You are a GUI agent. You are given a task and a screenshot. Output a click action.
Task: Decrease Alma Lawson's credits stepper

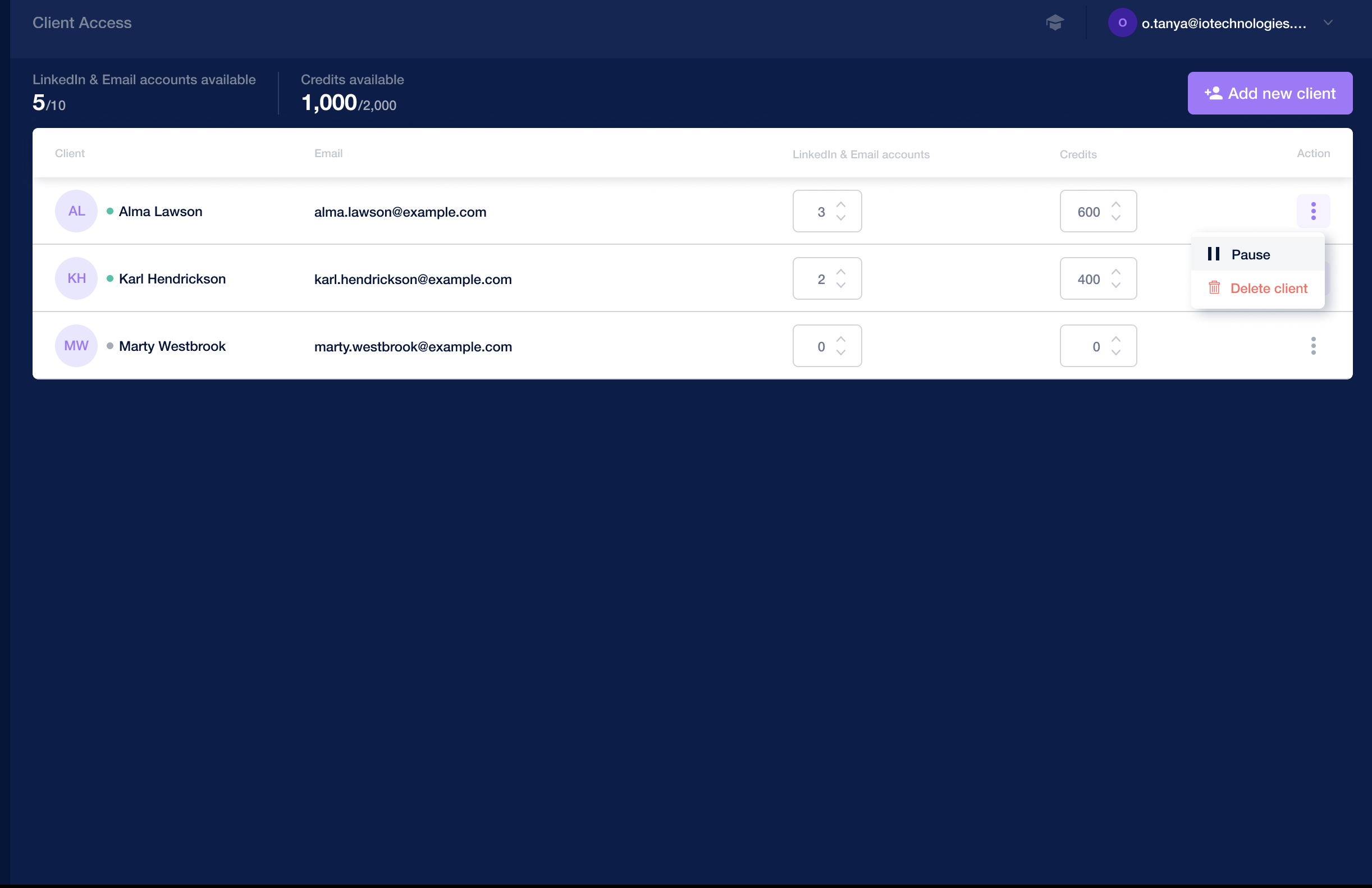1115,218
